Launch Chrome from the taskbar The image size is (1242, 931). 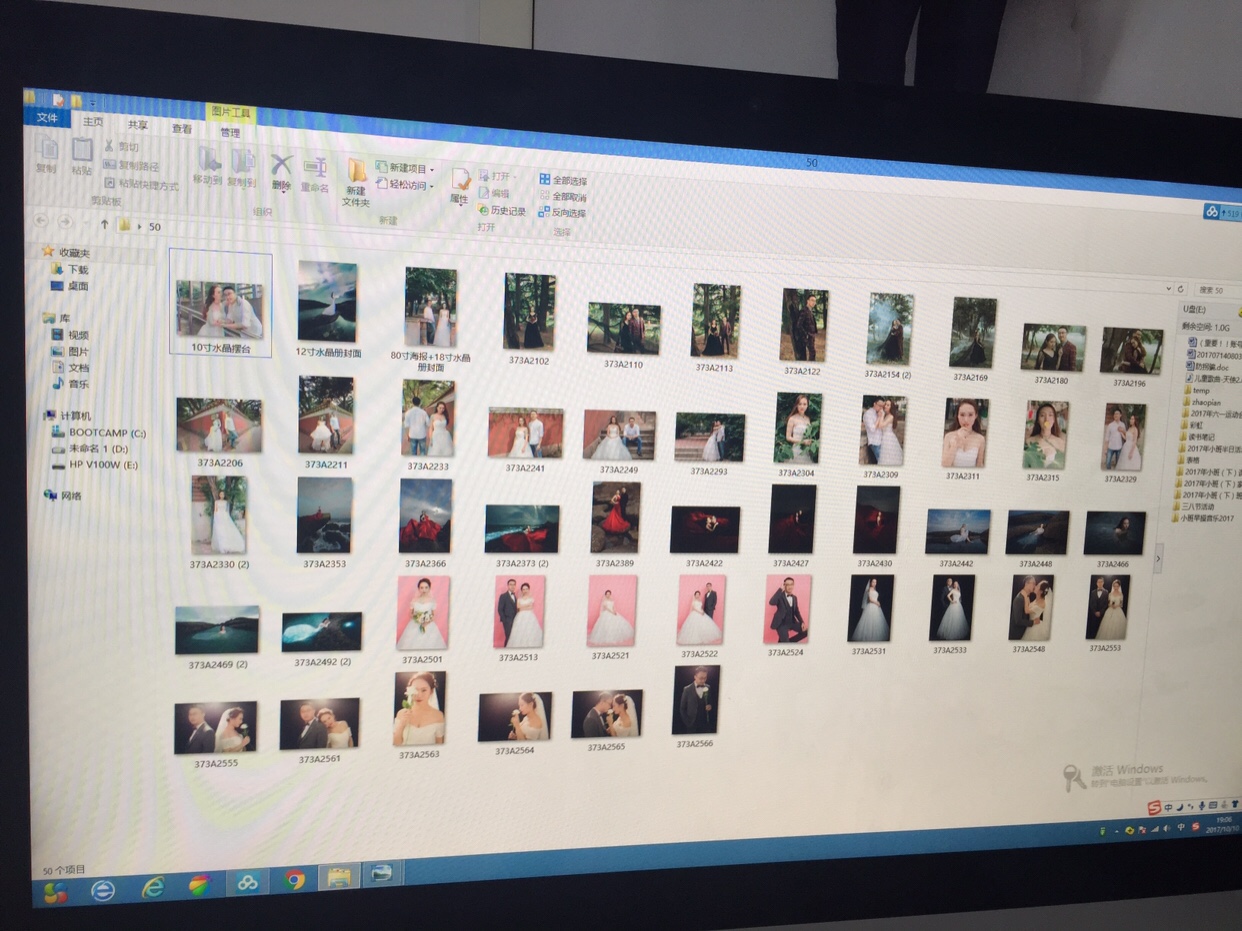pos(294,880)
